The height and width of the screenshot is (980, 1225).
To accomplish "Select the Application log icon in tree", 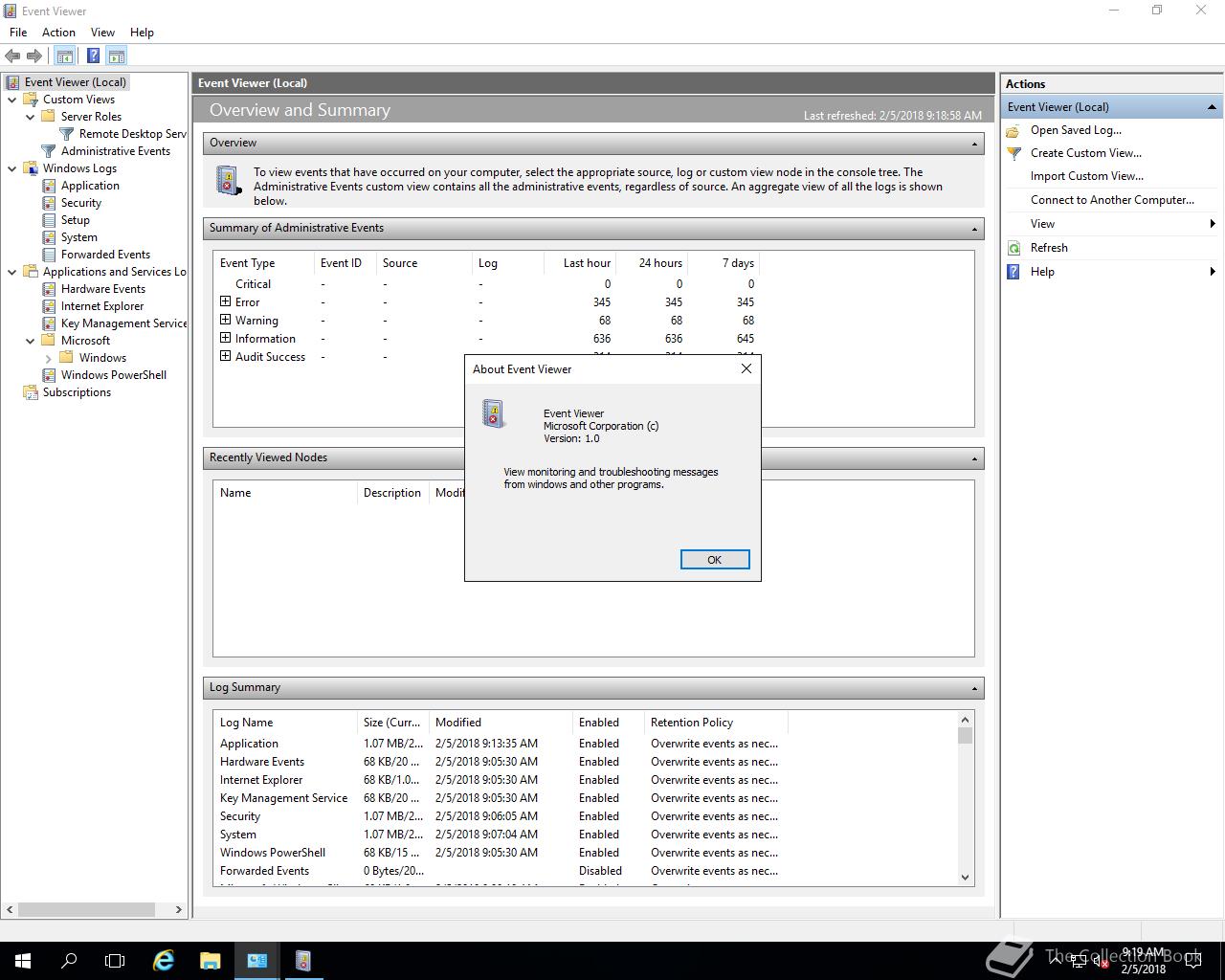I will pyautogui.click(x=50, y=186).
